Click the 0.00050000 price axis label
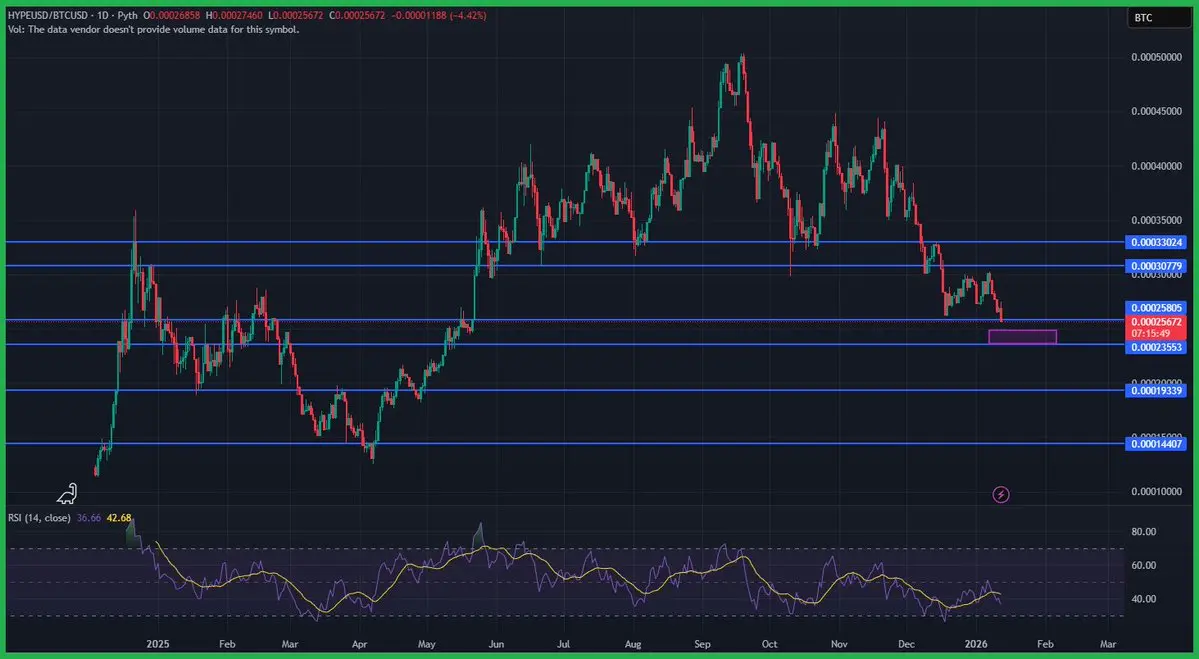 click(1156, 57)
